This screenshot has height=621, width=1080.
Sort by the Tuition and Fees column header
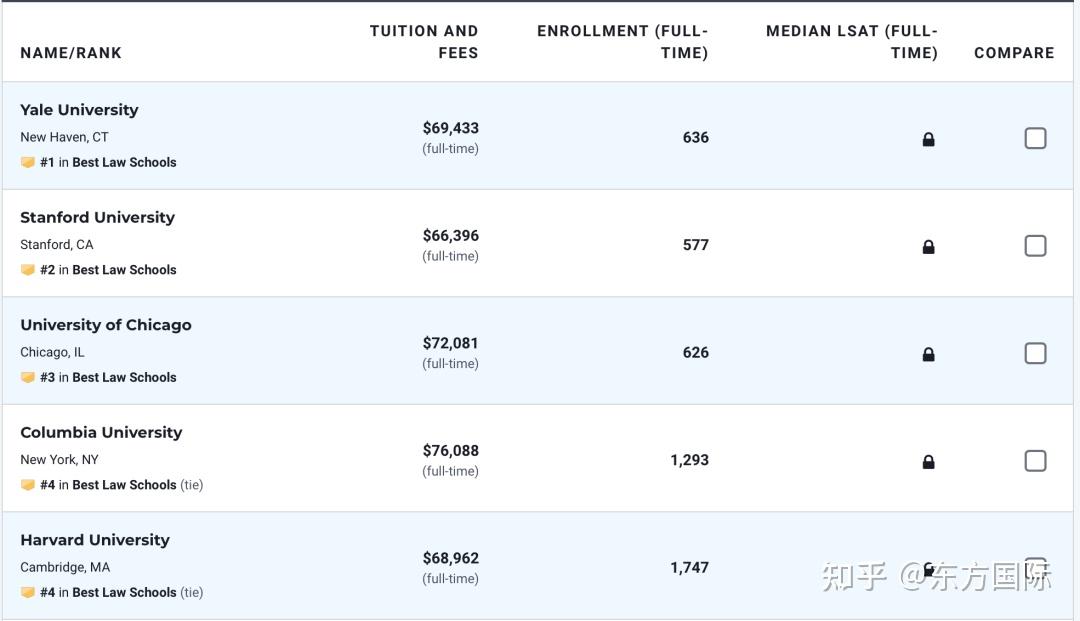tap(424, 42)
